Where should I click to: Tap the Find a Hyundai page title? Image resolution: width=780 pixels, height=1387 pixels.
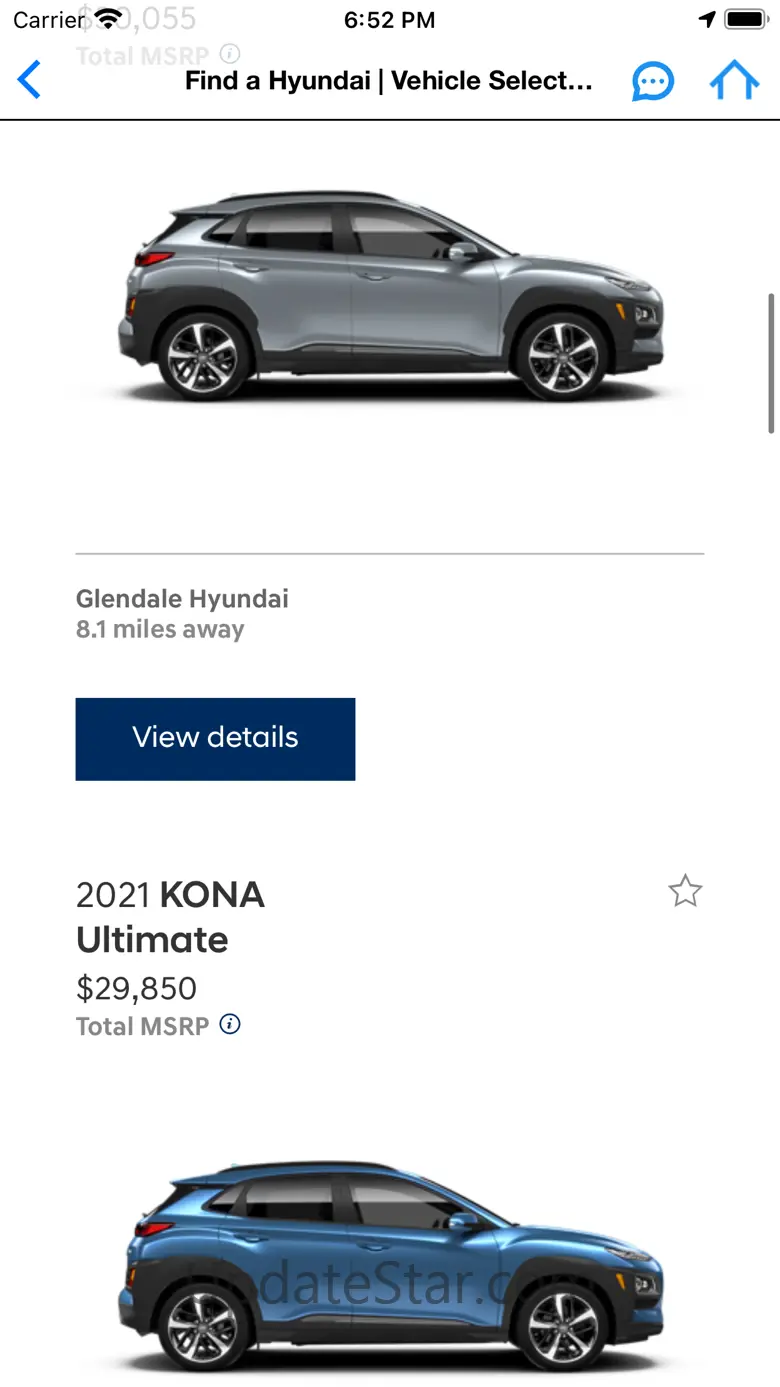pos(388,81)
